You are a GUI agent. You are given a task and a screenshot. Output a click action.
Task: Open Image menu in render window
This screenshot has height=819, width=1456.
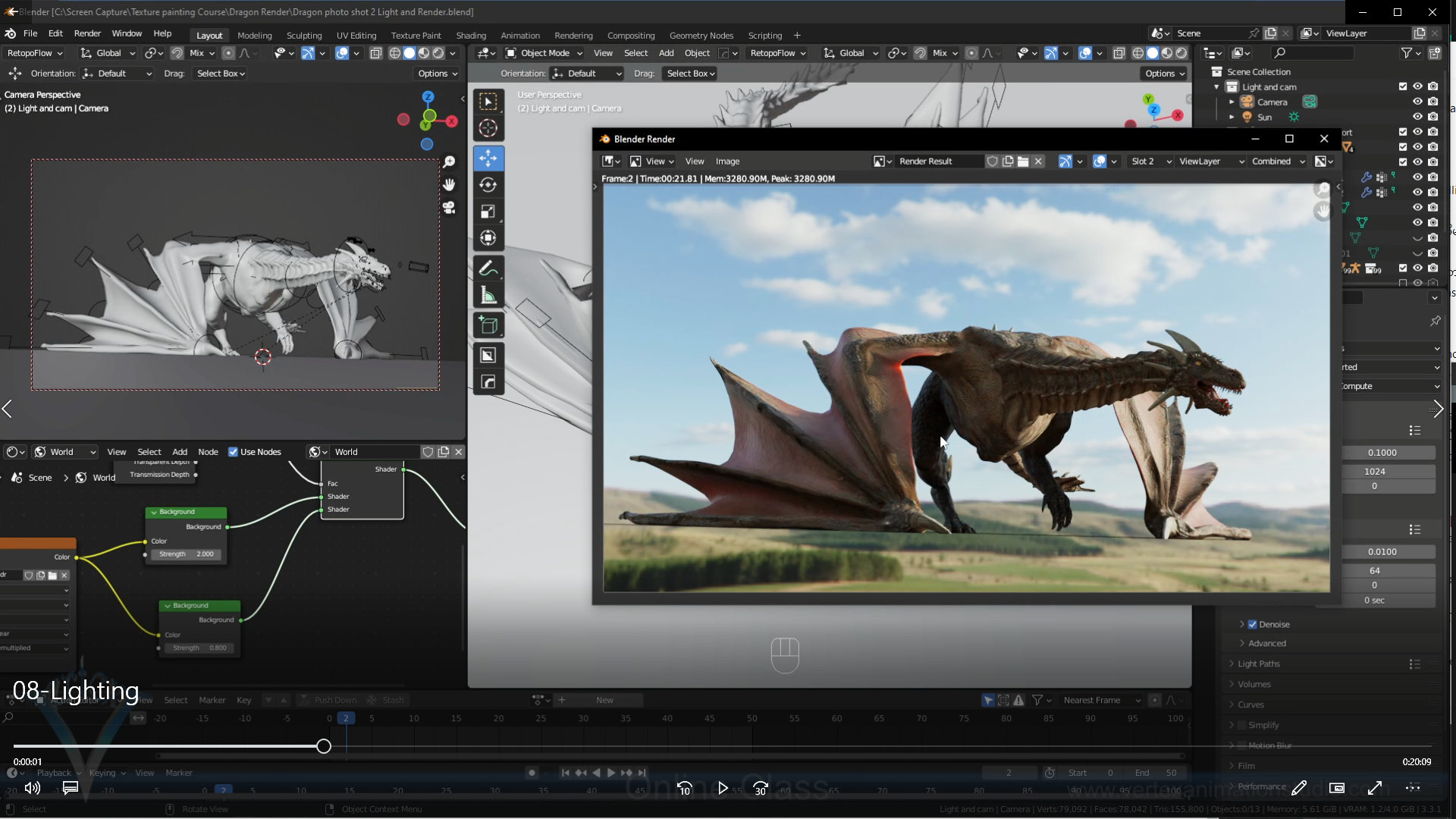pyautogui.click(x=727, y=161)
